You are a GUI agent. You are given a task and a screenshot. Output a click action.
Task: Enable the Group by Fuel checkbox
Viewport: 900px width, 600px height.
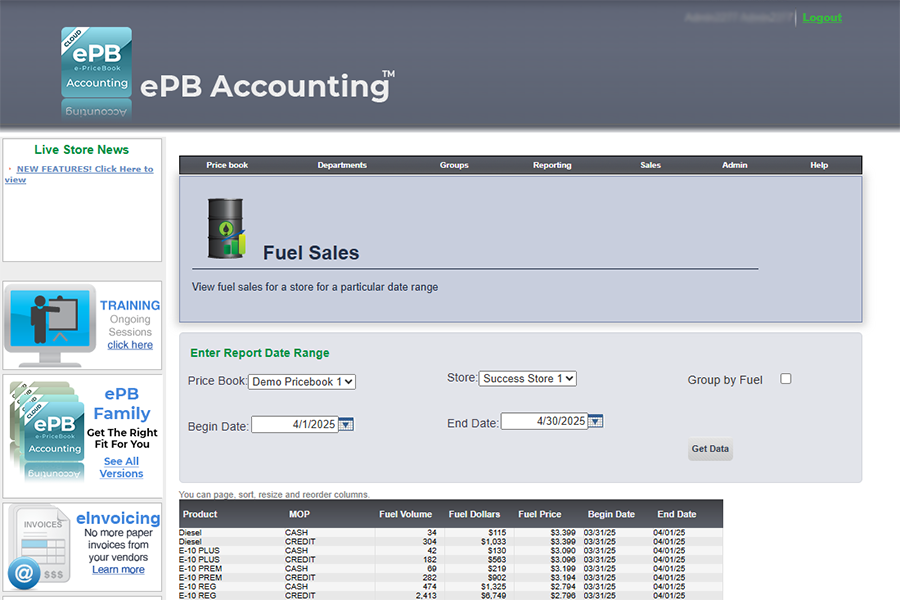[786, 378]
